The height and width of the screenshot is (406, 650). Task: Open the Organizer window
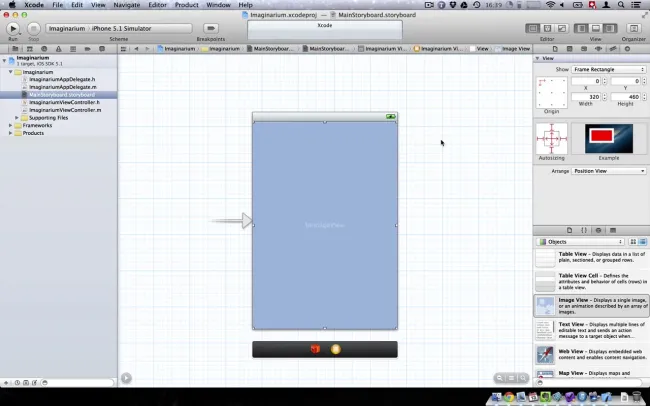pos(633,28)
